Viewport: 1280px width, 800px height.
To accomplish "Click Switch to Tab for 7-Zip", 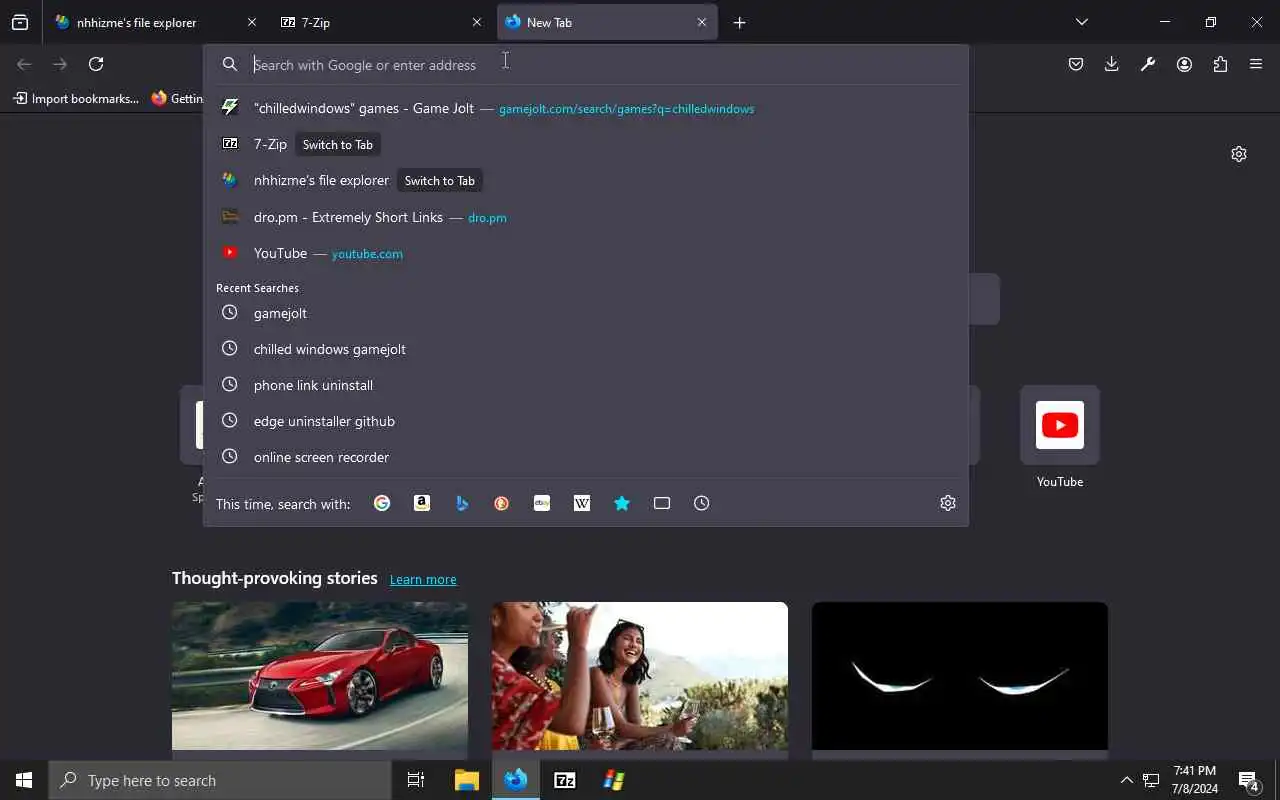I will pos(338,144).
